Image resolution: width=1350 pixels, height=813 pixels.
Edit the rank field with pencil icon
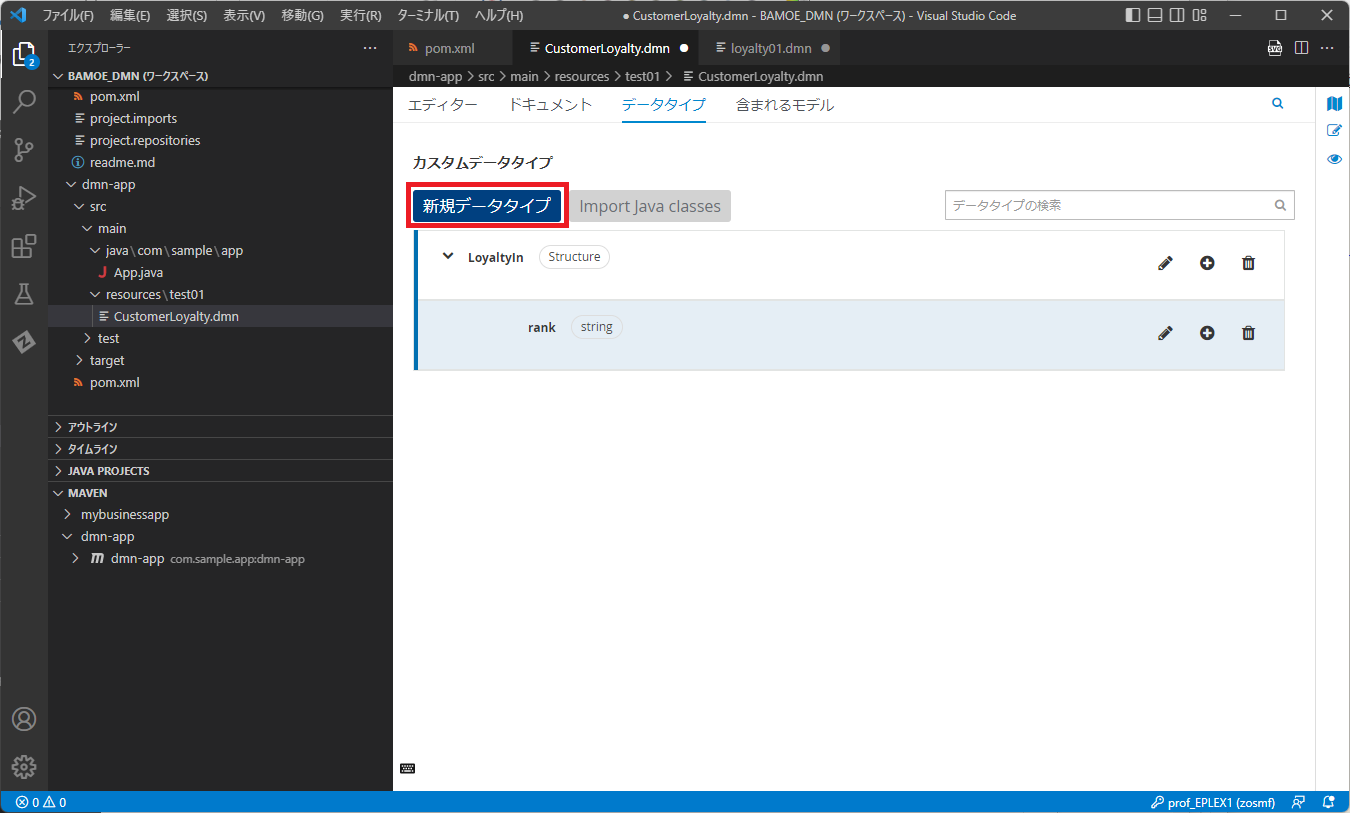(1165, 333)
